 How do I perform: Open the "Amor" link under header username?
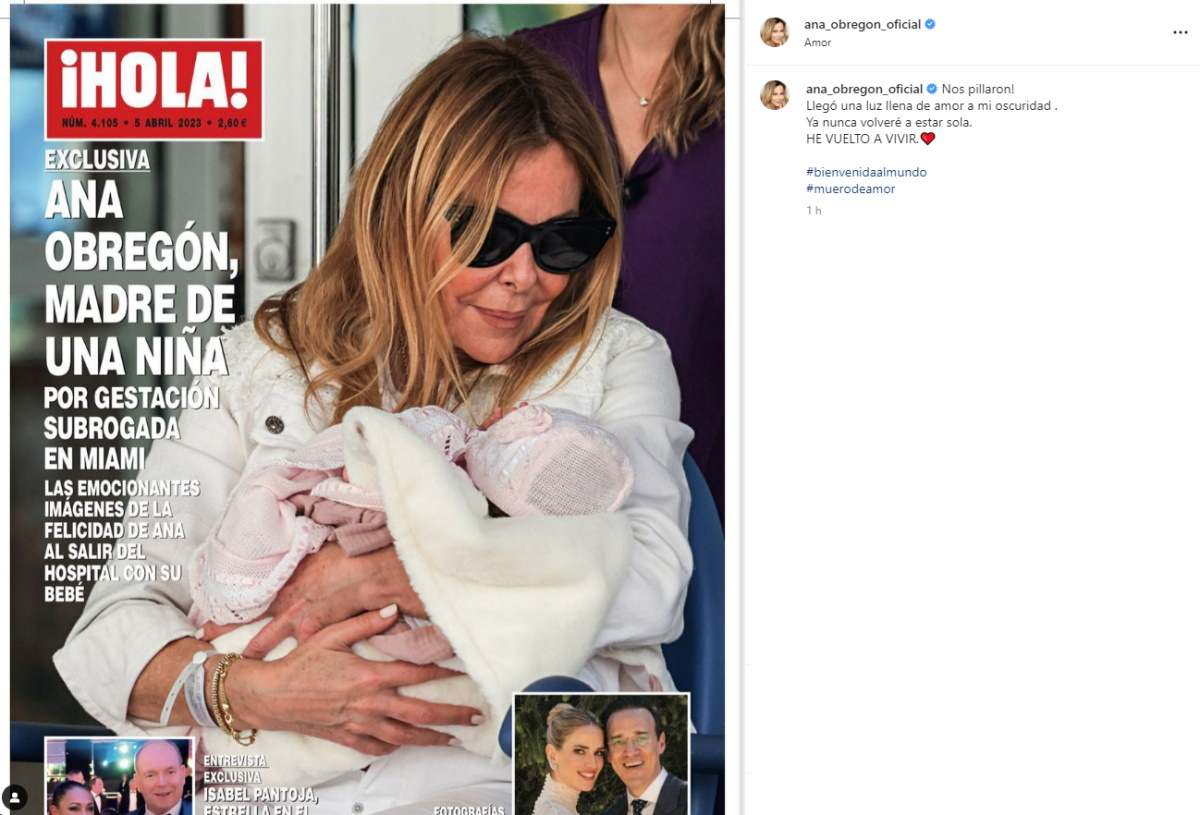point(817,42)
